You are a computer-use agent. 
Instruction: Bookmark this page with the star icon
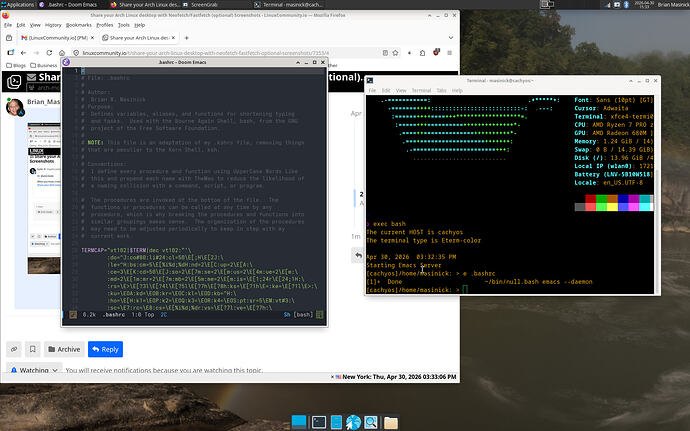pyautogui.click(x=396, y=53)
